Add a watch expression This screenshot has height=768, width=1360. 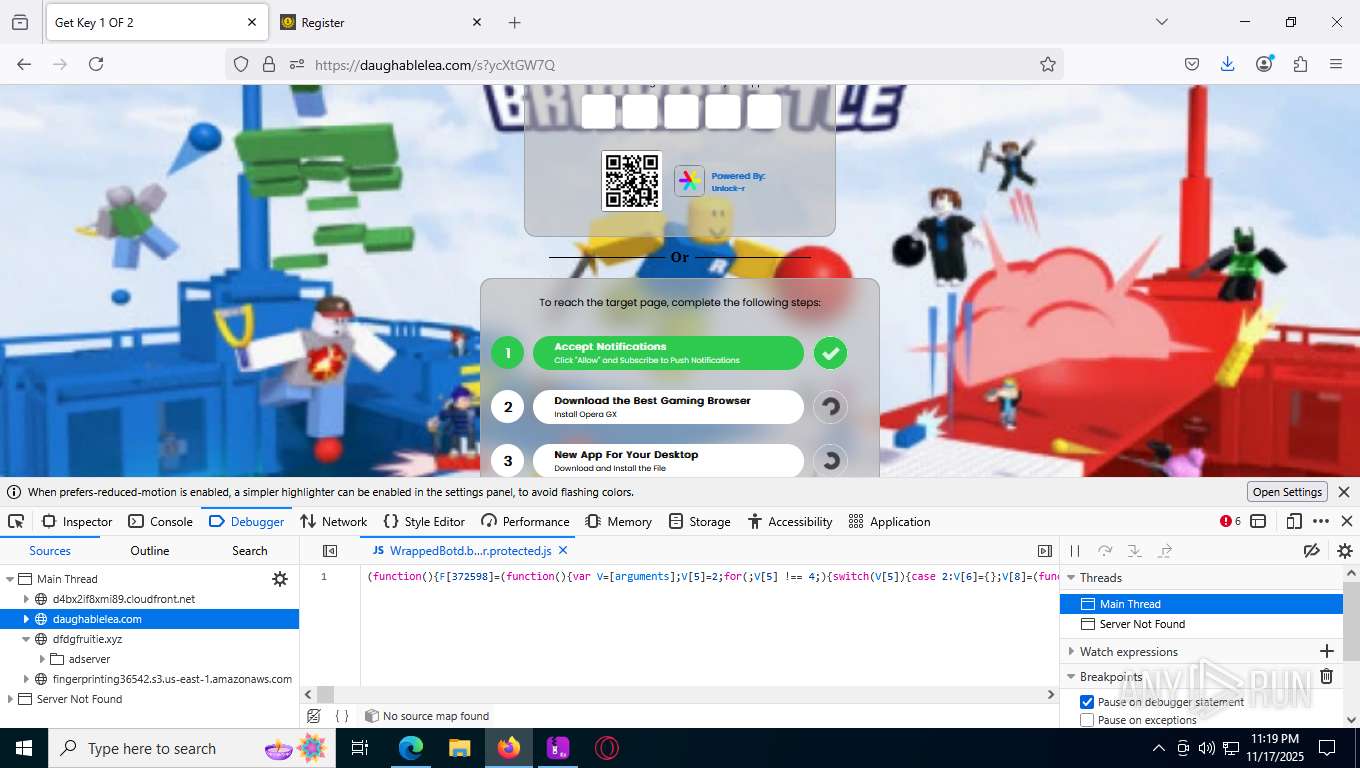(1327, 652)
